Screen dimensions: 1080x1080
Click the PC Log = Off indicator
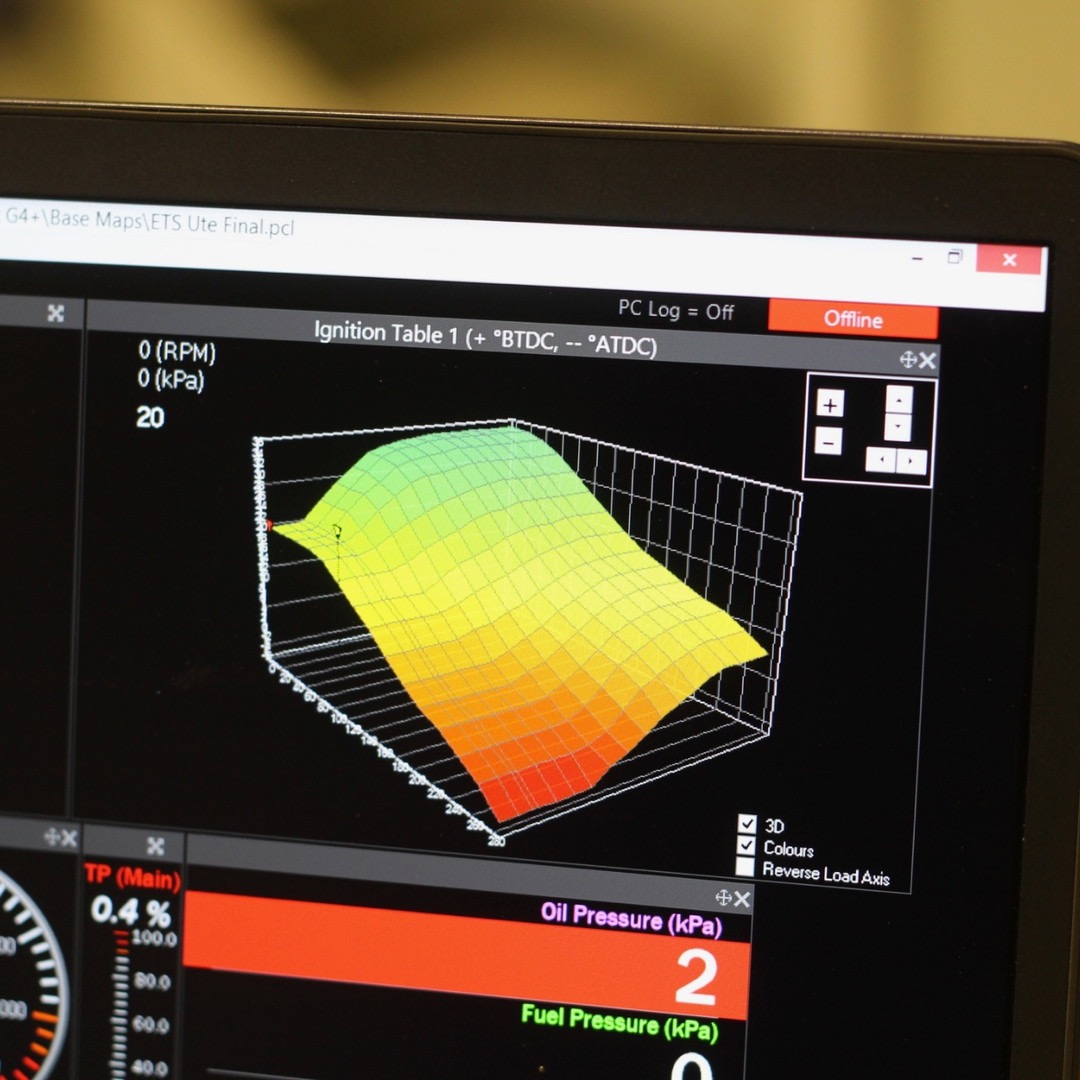point(676,310)
